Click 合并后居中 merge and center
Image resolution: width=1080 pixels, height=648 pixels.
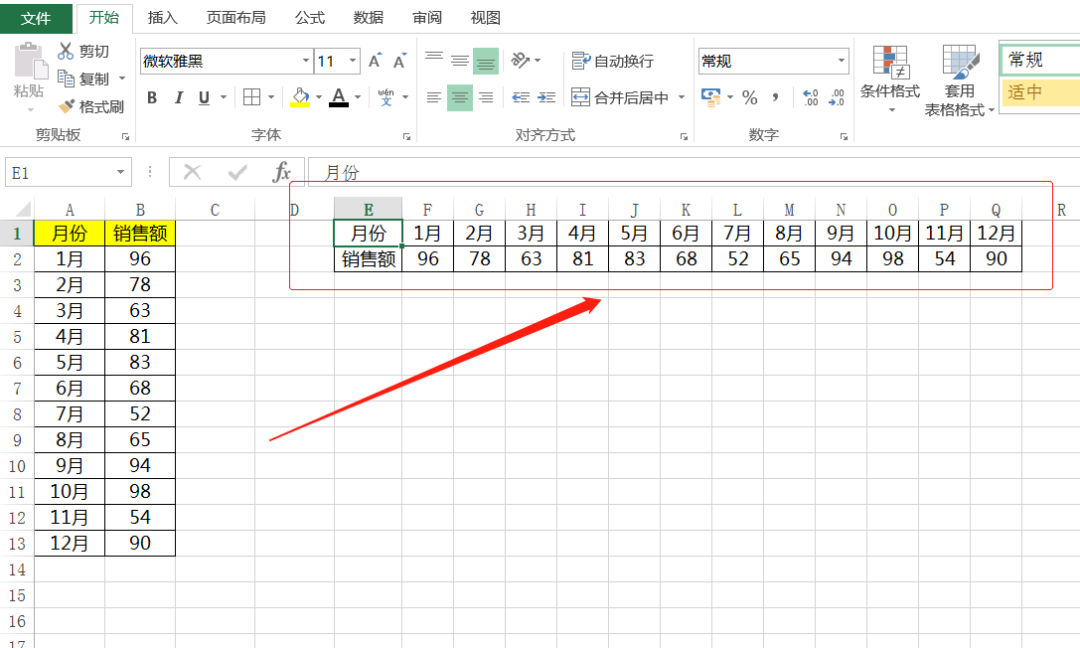pos(620,98)
